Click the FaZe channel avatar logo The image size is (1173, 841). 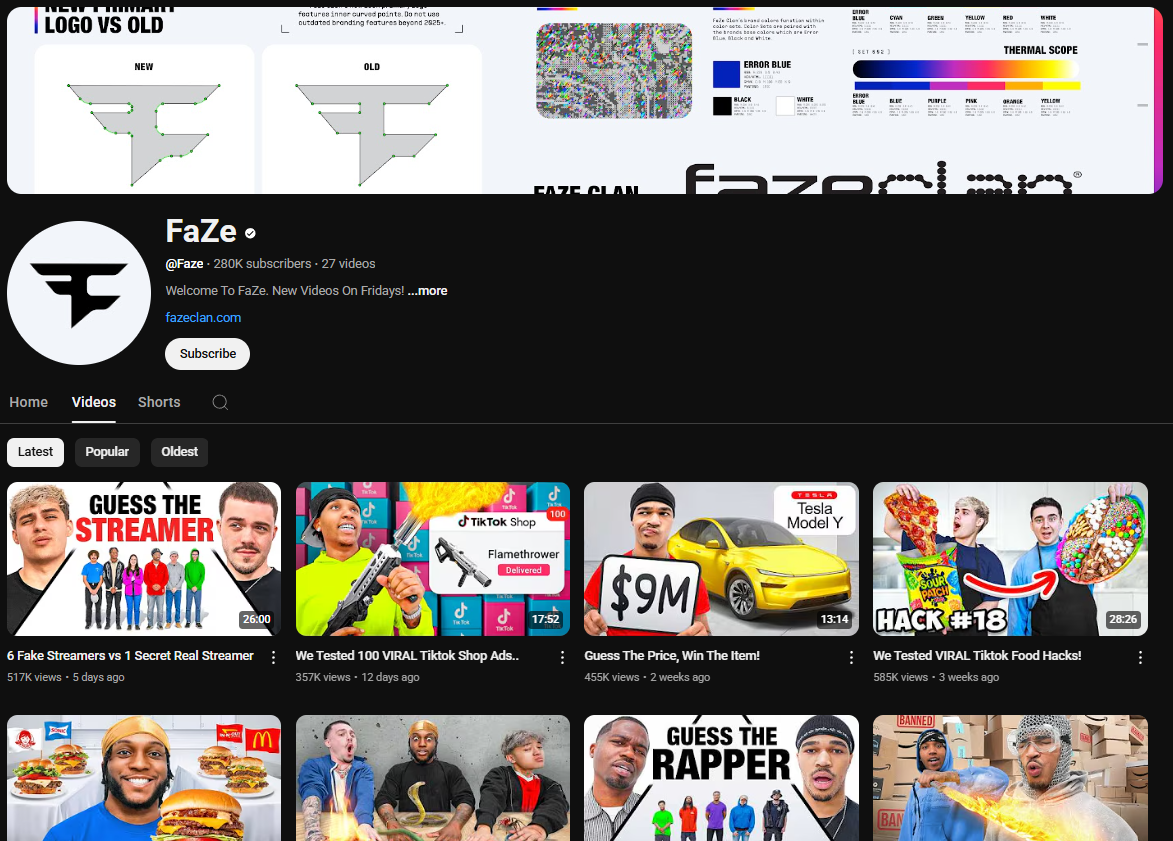pyautogui.click(x=79, y=293)
